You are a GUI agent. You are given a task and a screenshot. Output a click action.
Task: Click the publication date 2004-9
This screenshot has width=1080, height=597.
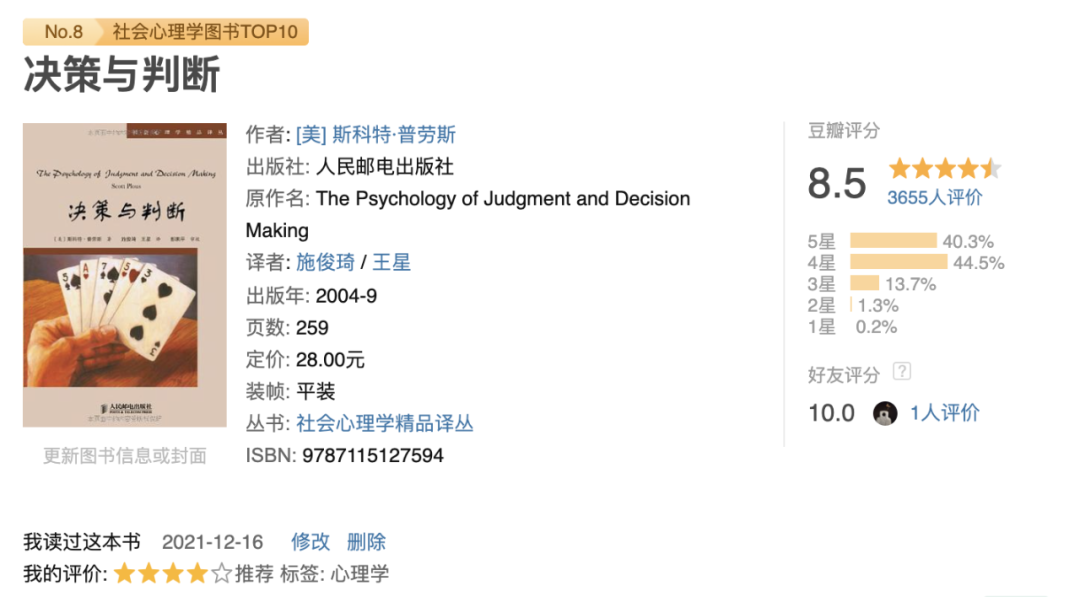[346, 296]
